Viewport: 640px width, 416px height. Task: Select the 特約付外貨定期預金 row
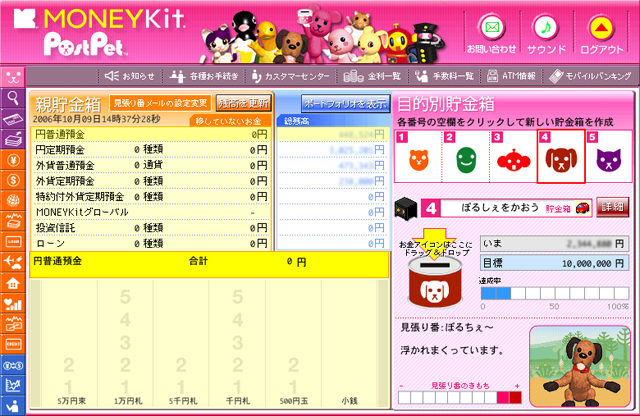pos(151,197)
